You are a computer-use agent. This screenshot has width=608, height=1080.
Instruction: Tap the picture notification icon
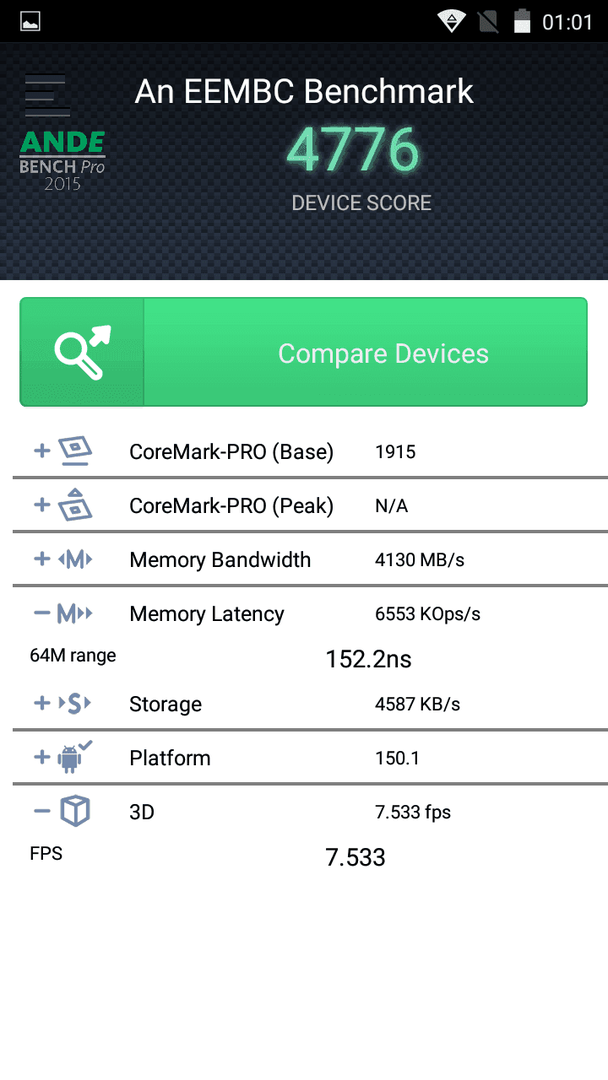[30, 21]
